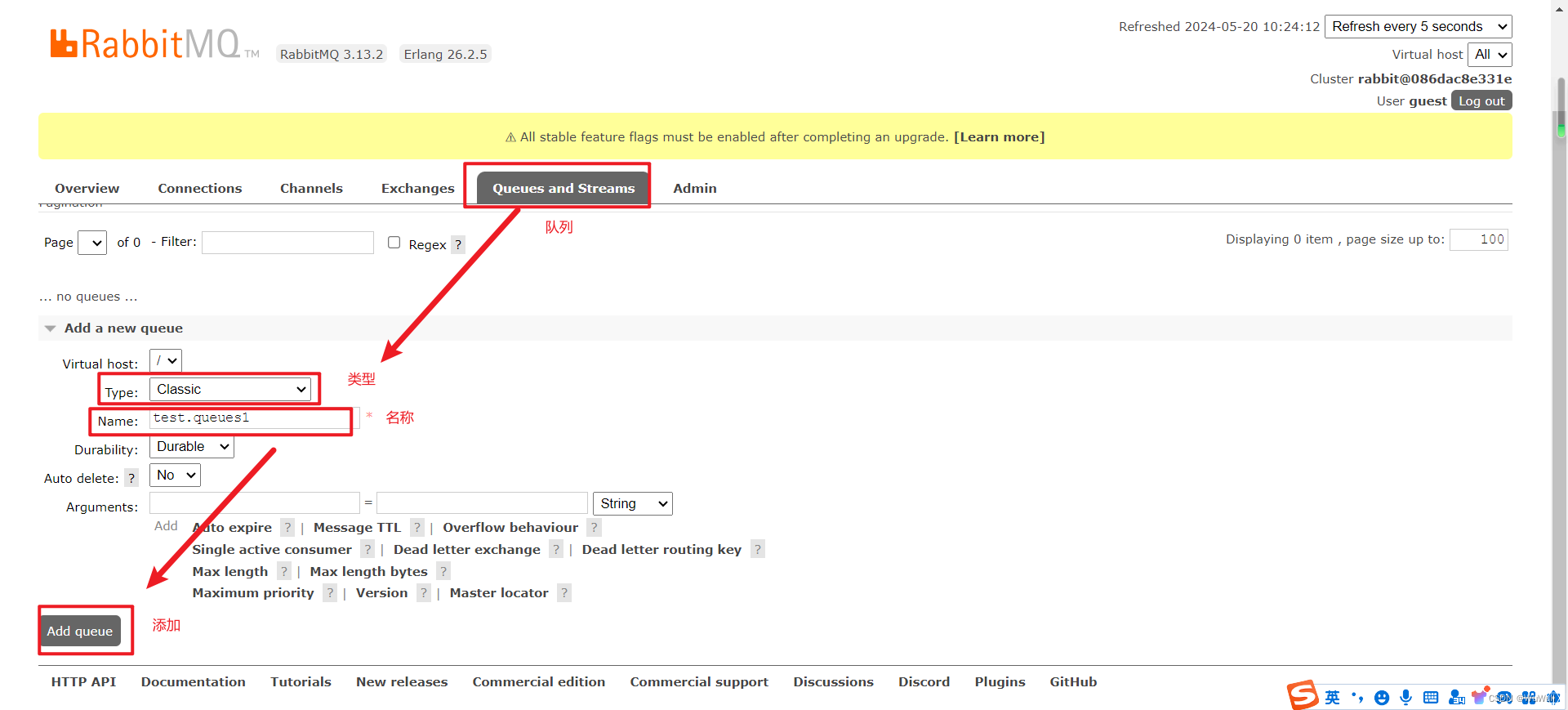Viewport: 1568px width, 710px height.
Task: Open the Commercial support link
Action: [x=699, y=681]
